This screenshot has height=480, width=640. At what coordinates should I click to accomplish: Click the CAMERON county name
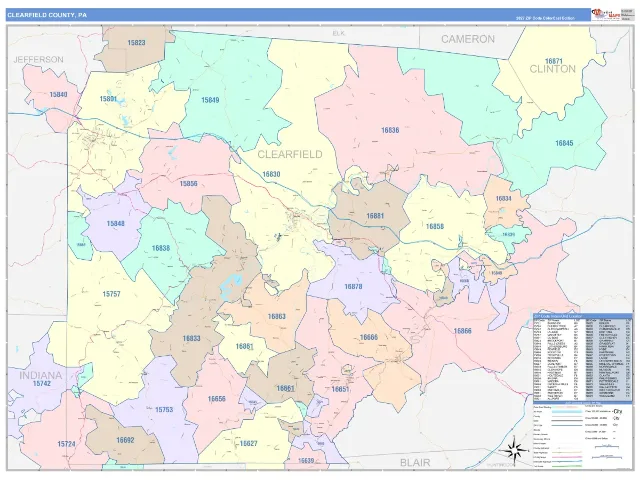point(468,39)
